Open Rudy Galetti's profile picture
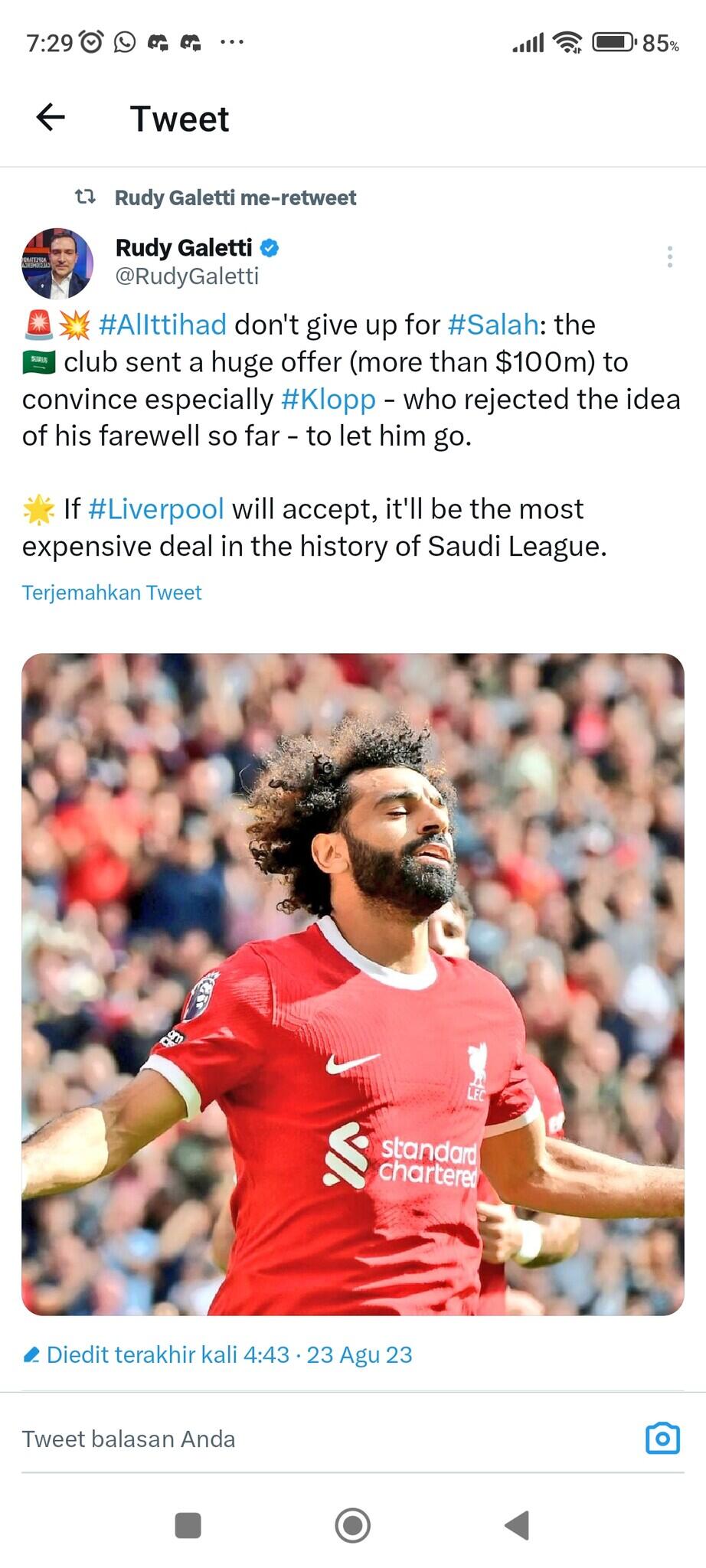This screenshot has width=706, height=1568. [57, 263]
